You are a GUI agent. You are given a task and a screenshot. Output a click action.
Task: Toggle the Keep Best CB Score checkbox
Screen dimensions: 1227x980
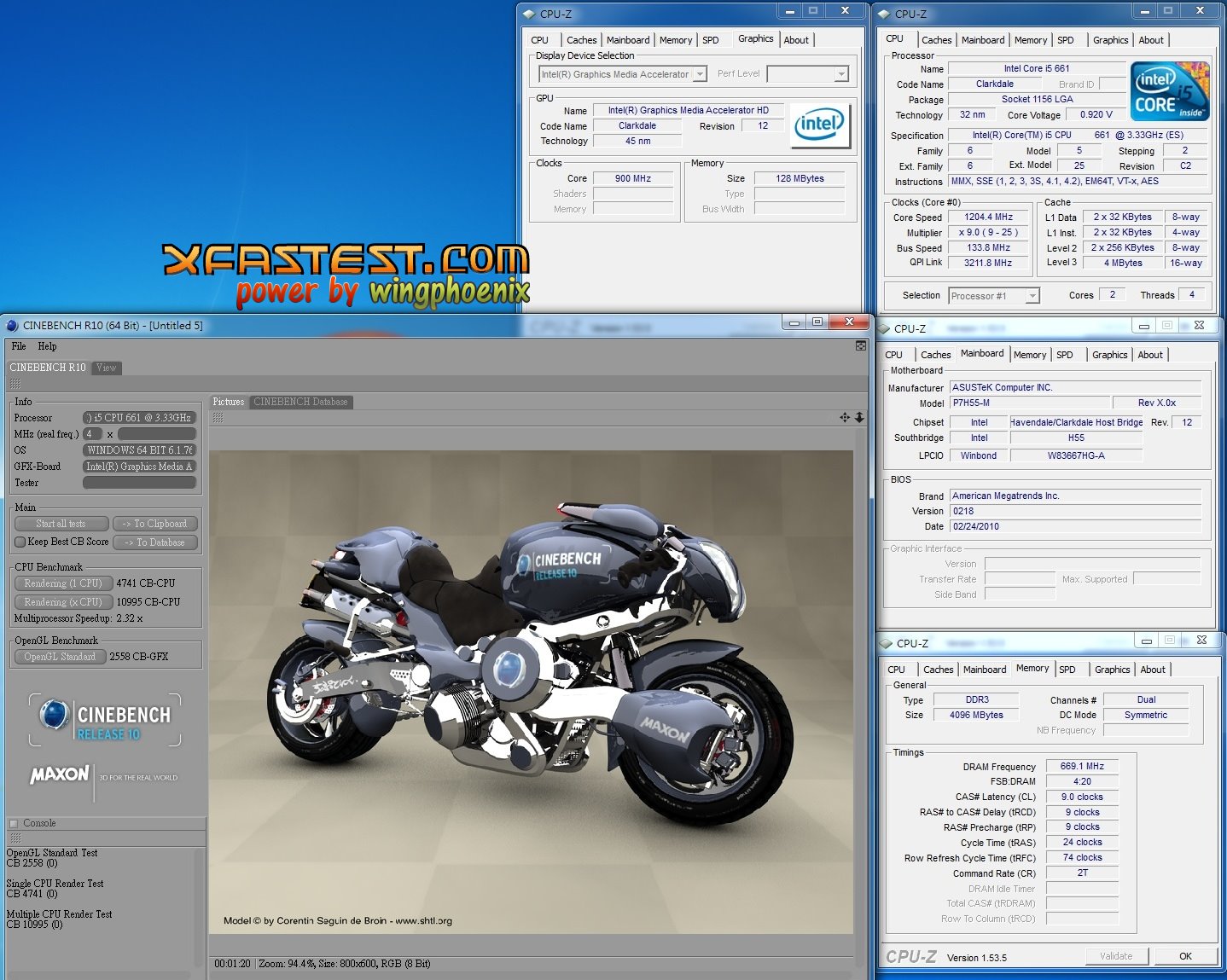point(20,542)
